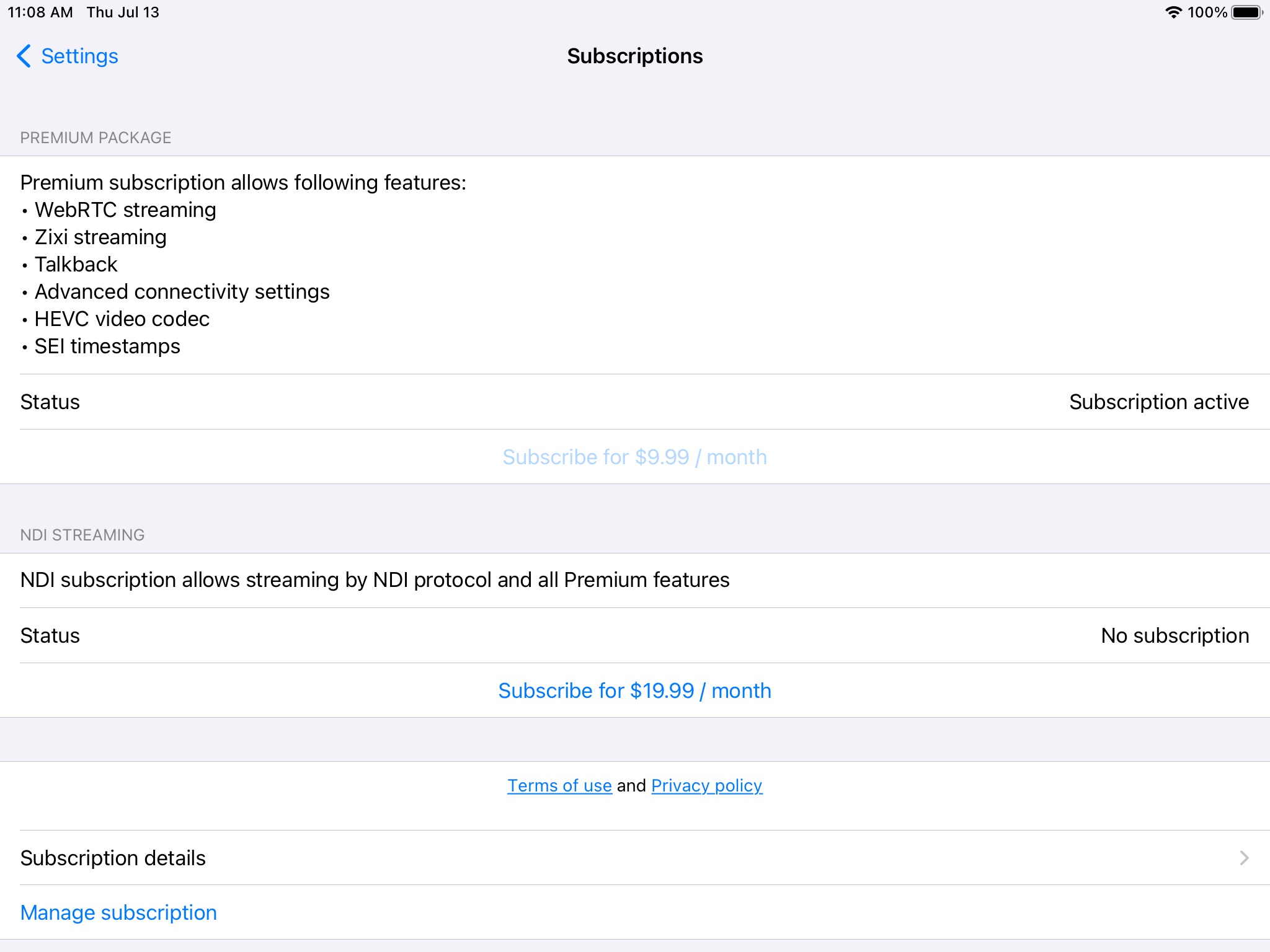The width and height of the screenshot is (1270, 952).
Task: Open the Privacy policy link
Action: 707,785
